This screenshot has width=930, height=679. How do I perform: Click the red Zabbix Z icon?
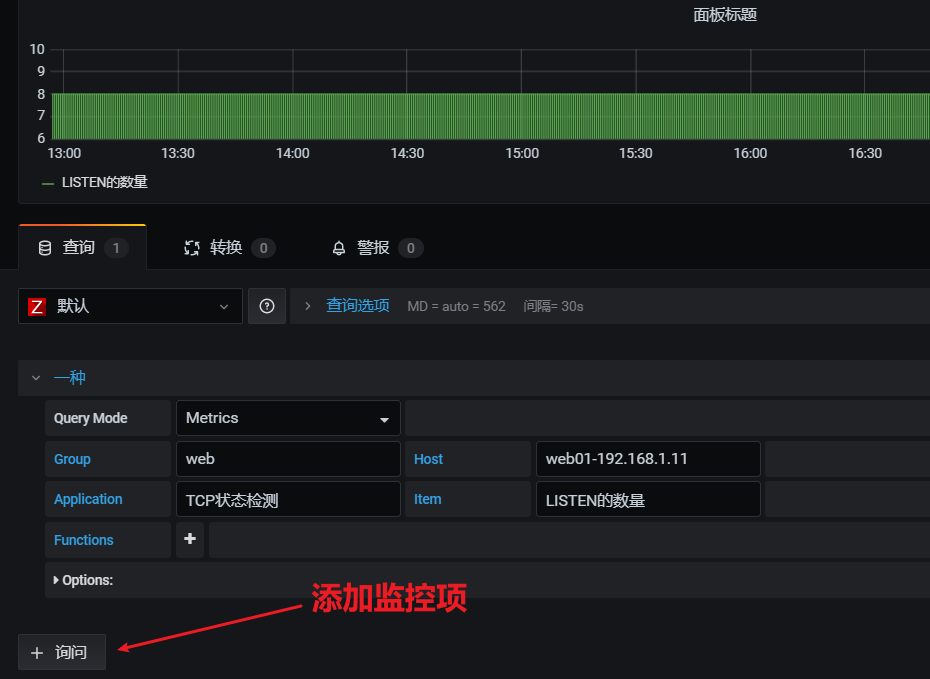[x=37, y=307]
